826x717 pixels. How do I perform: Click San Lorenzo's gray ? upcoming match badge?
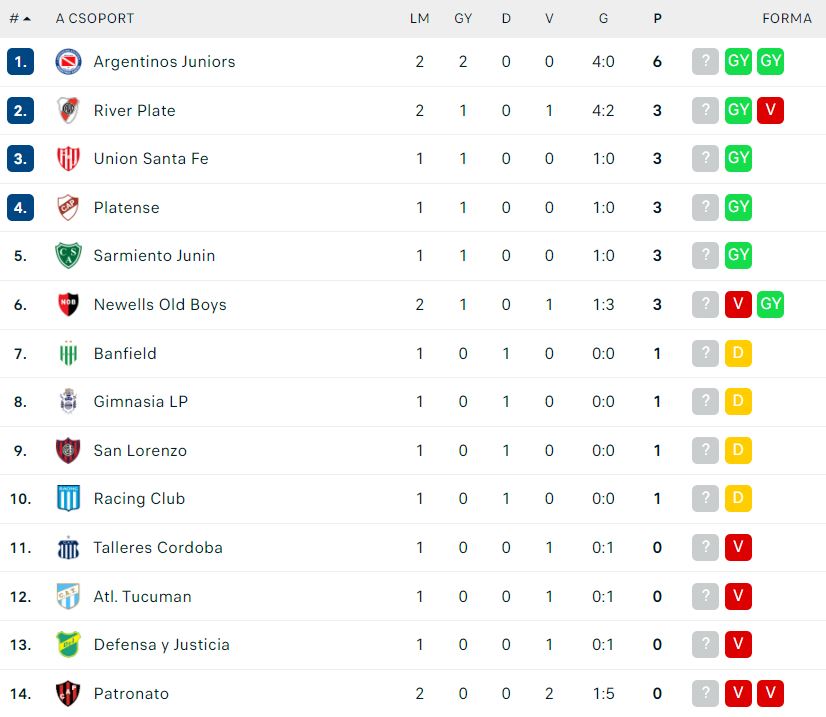click(x=705, y=450)
